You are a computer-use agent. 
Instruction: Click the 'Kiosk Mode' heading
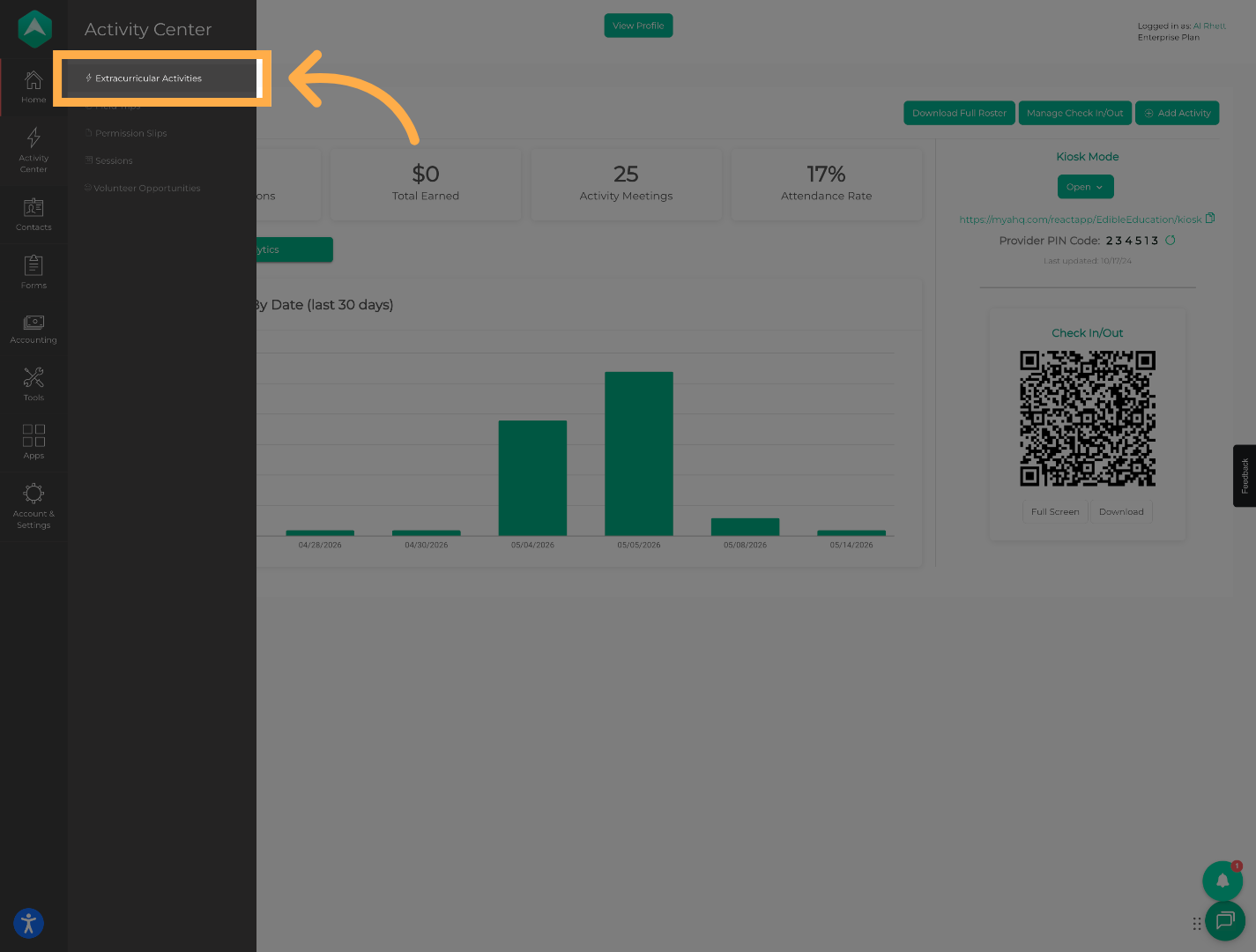1088,157
